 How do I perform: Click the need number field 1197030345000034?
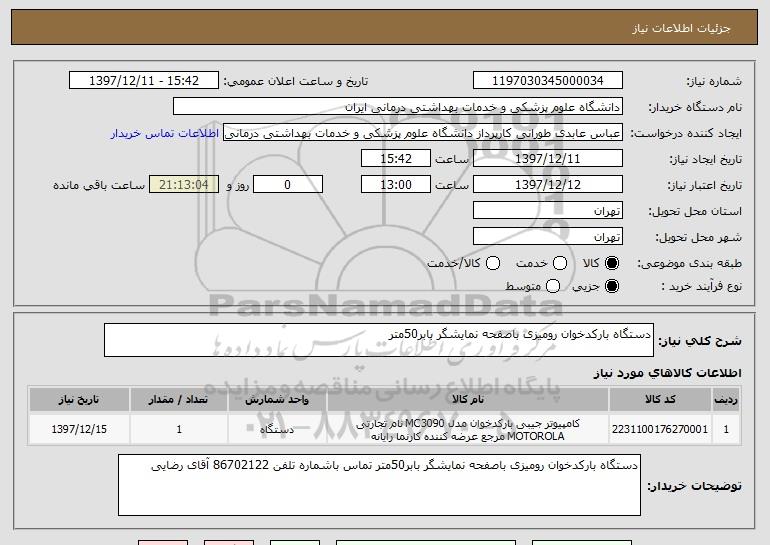click(548, 81)
